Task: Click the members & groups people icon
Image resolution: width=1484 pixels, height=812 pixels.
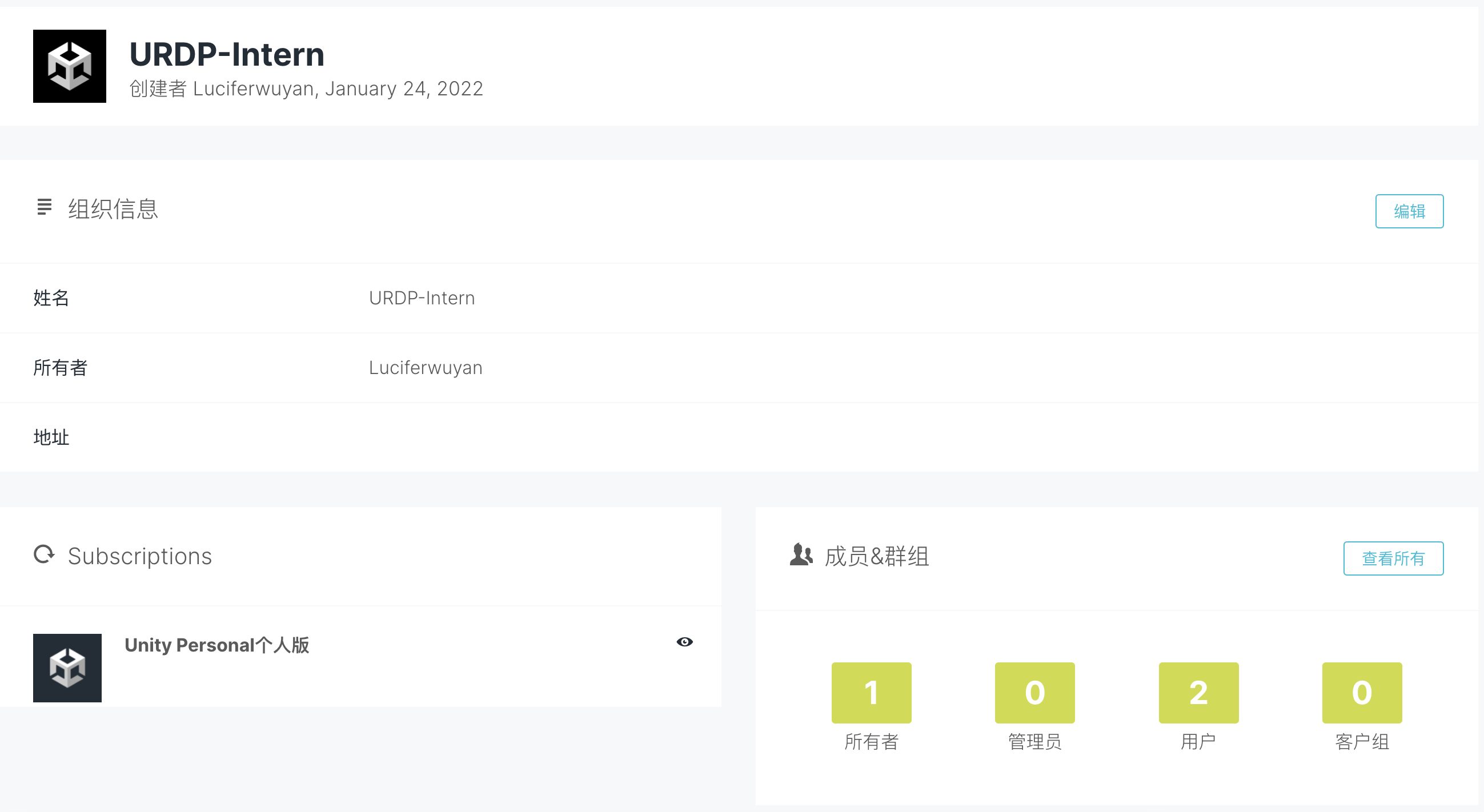Action: click(801, 554)
